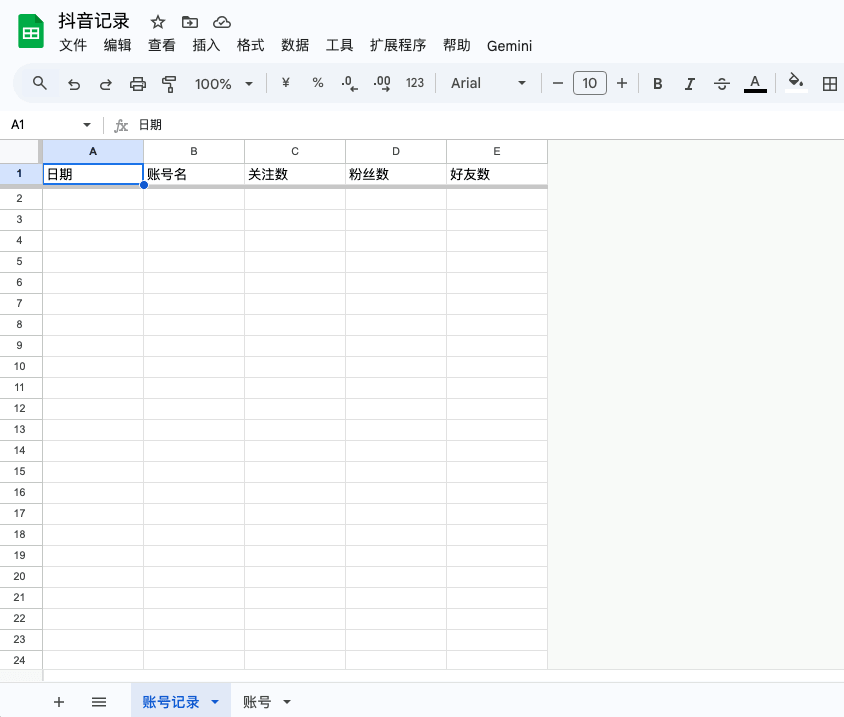Screen dimensions: 844x717
Task: Toggle italic formatting
Action: pos(689,84)
